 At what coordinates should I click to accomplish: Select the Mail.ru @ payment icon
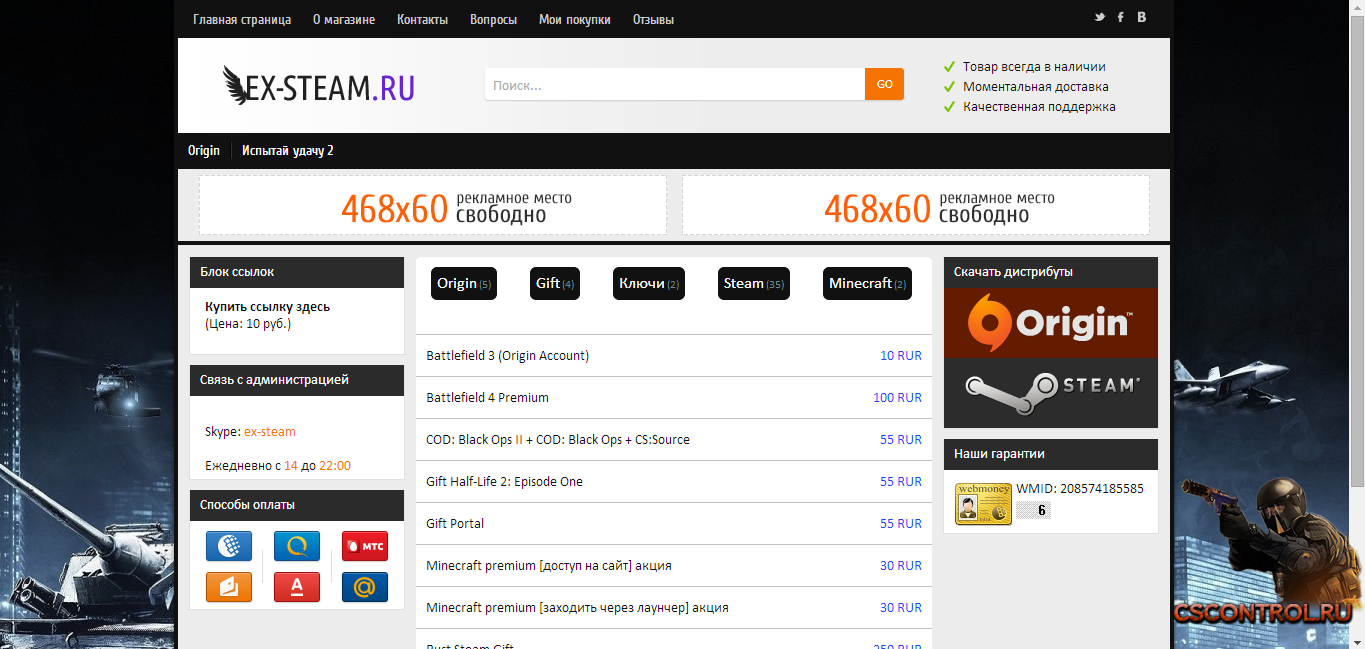tap(364, 587)
